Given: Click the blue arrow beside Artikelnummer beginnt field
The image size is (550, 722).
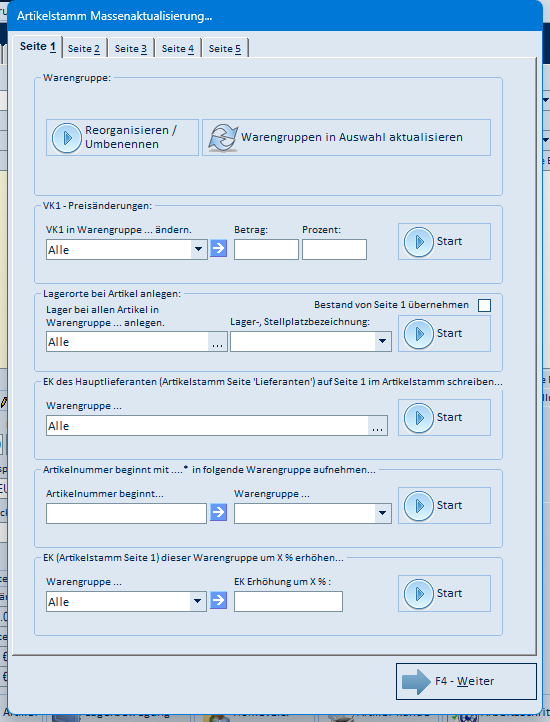Looking at the screenshot, I should [218, 512].
